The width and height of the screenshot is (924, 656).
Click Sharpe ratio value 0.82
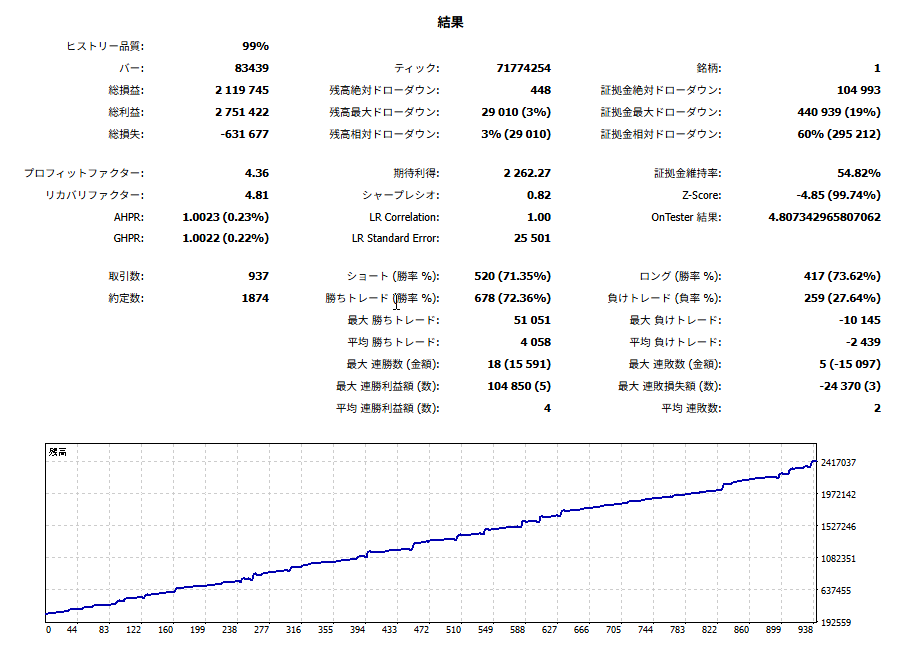click(539, 195)
